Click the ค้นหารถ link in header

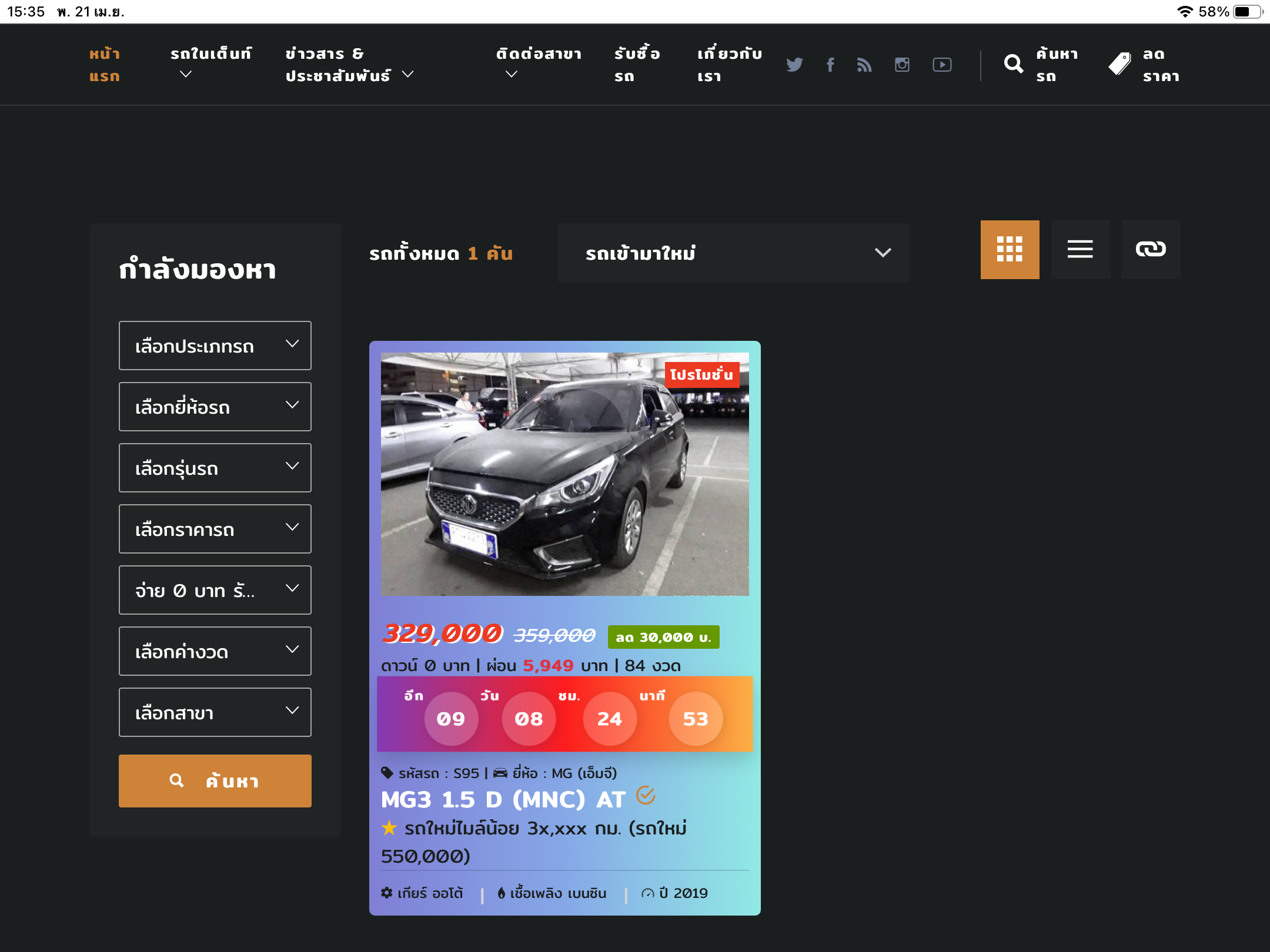pyautogui.click(x=1057, y=65)
